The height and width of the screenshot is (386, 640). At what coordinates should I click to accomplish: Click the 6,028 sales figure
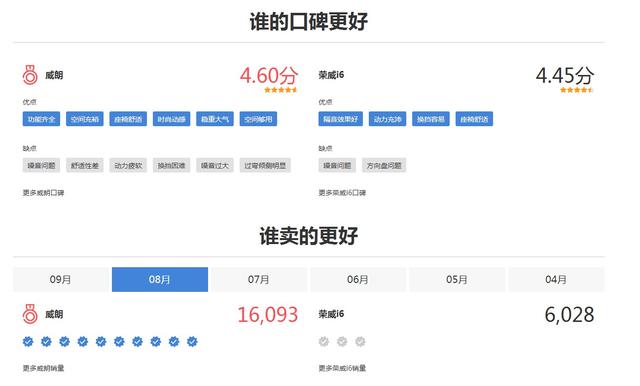click(x=569, y=315)
